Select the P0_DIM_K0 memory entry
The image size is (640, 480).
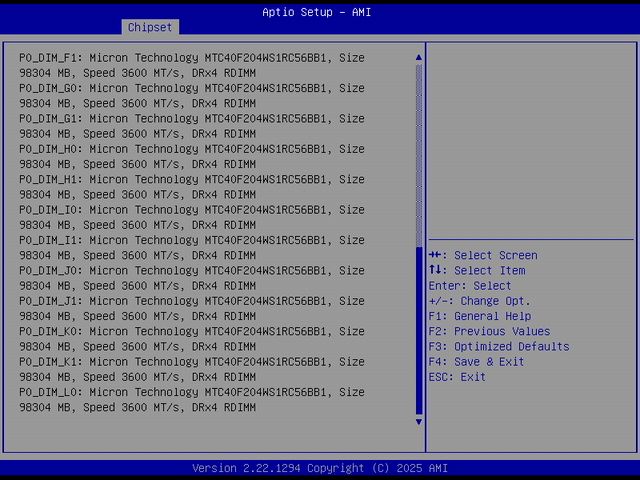pos(192,339)
